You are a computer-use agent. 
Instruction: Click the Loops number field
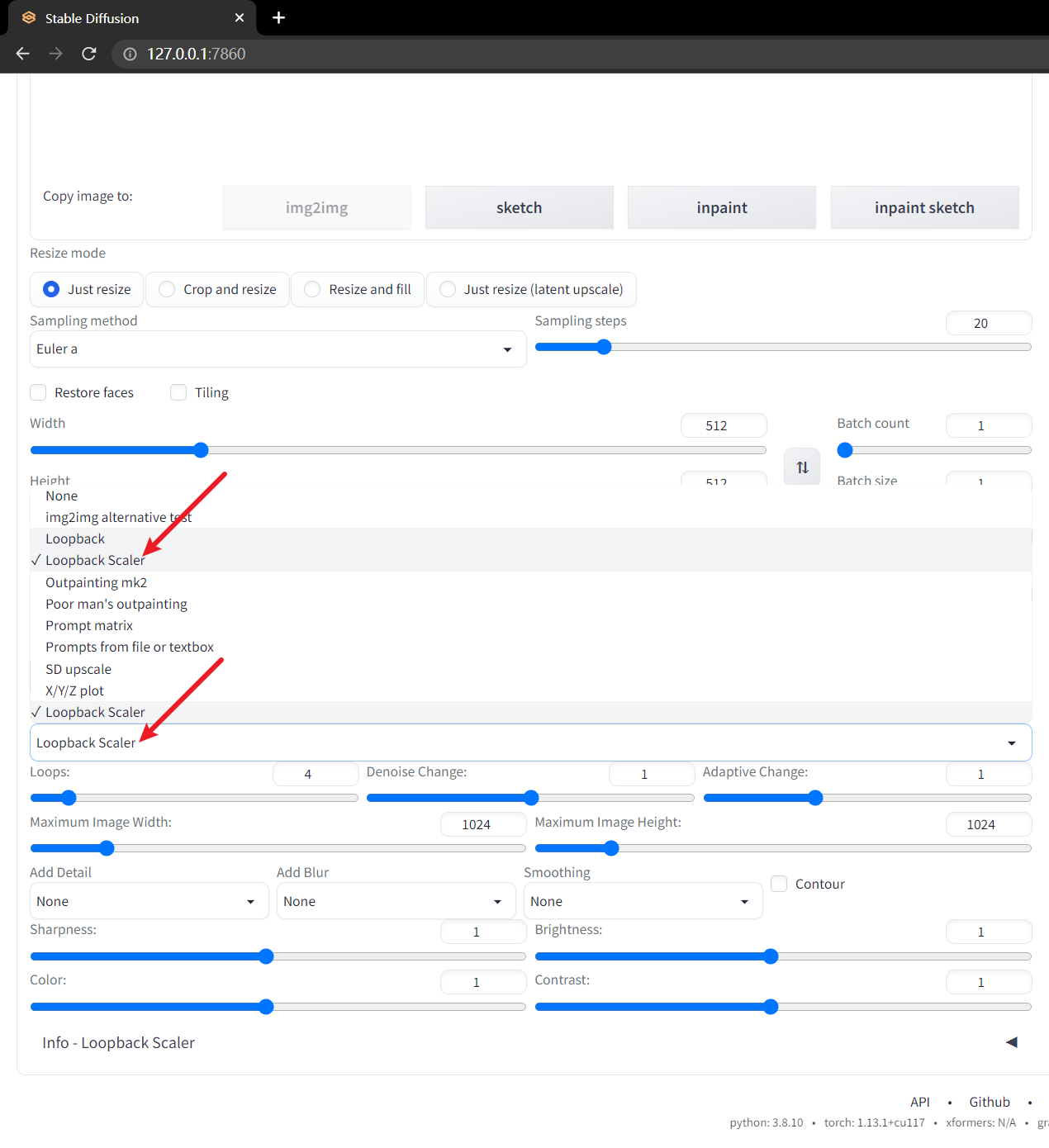point(316,774)
